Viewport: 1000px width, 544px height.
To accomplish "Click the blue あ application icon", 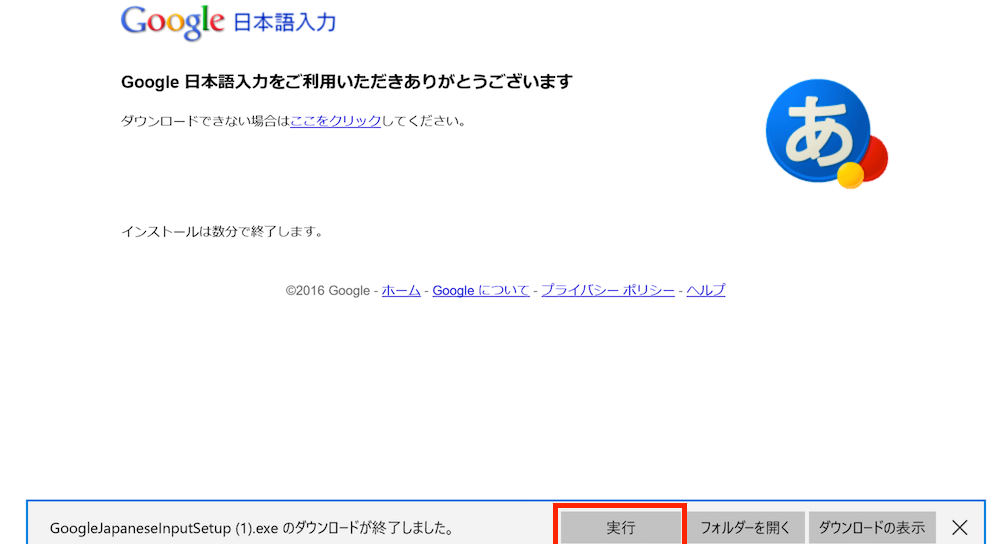I will pos(827,133).
